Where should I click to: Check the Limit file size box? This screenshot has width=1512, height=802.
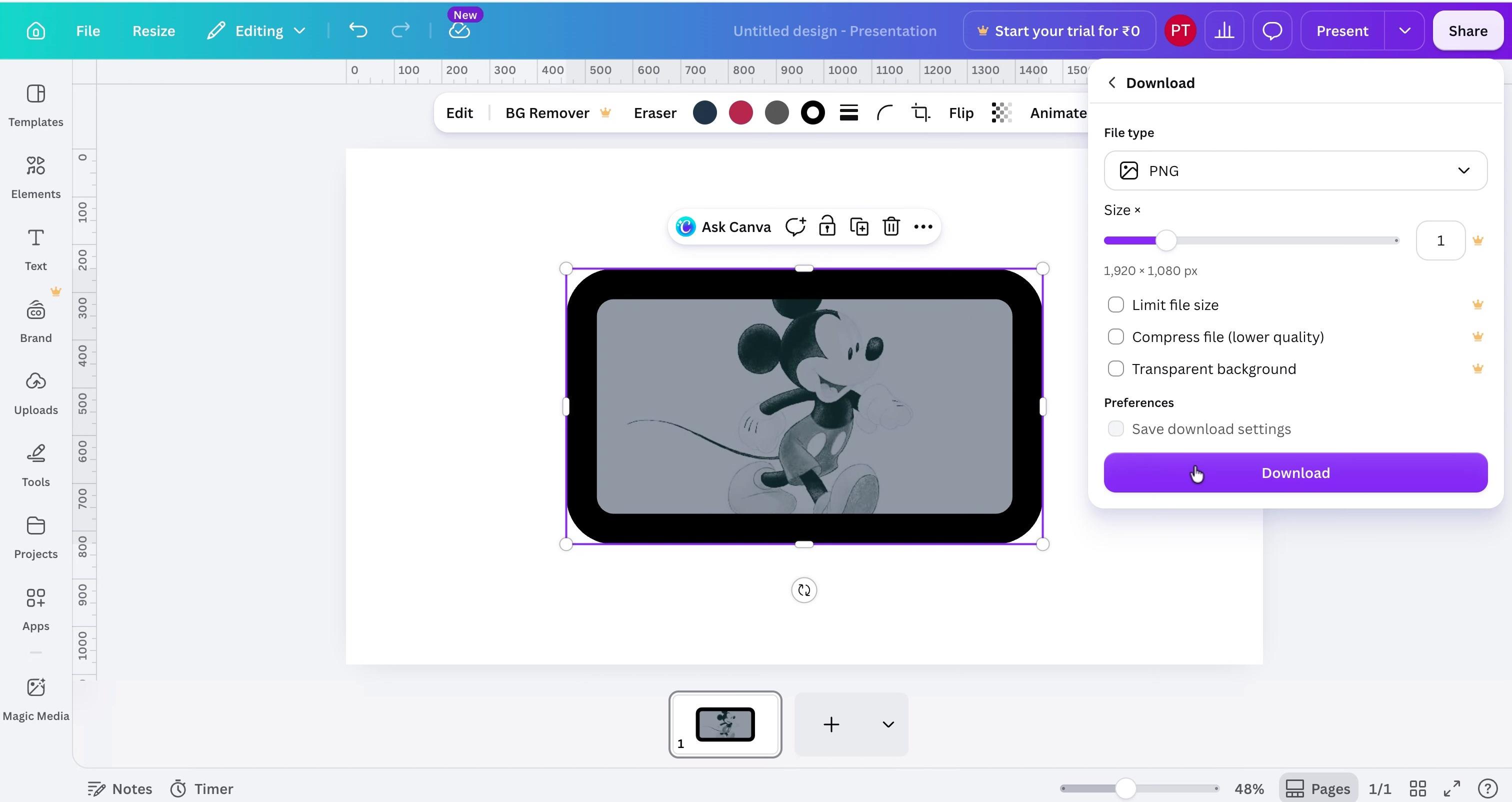pyautogui.click(x=1116, y=304)
